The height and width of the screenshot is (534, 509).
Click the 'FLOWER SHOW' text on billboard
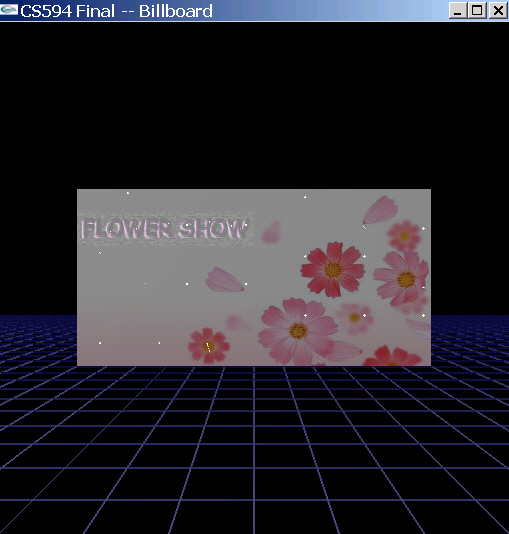(x=164, y=229)
